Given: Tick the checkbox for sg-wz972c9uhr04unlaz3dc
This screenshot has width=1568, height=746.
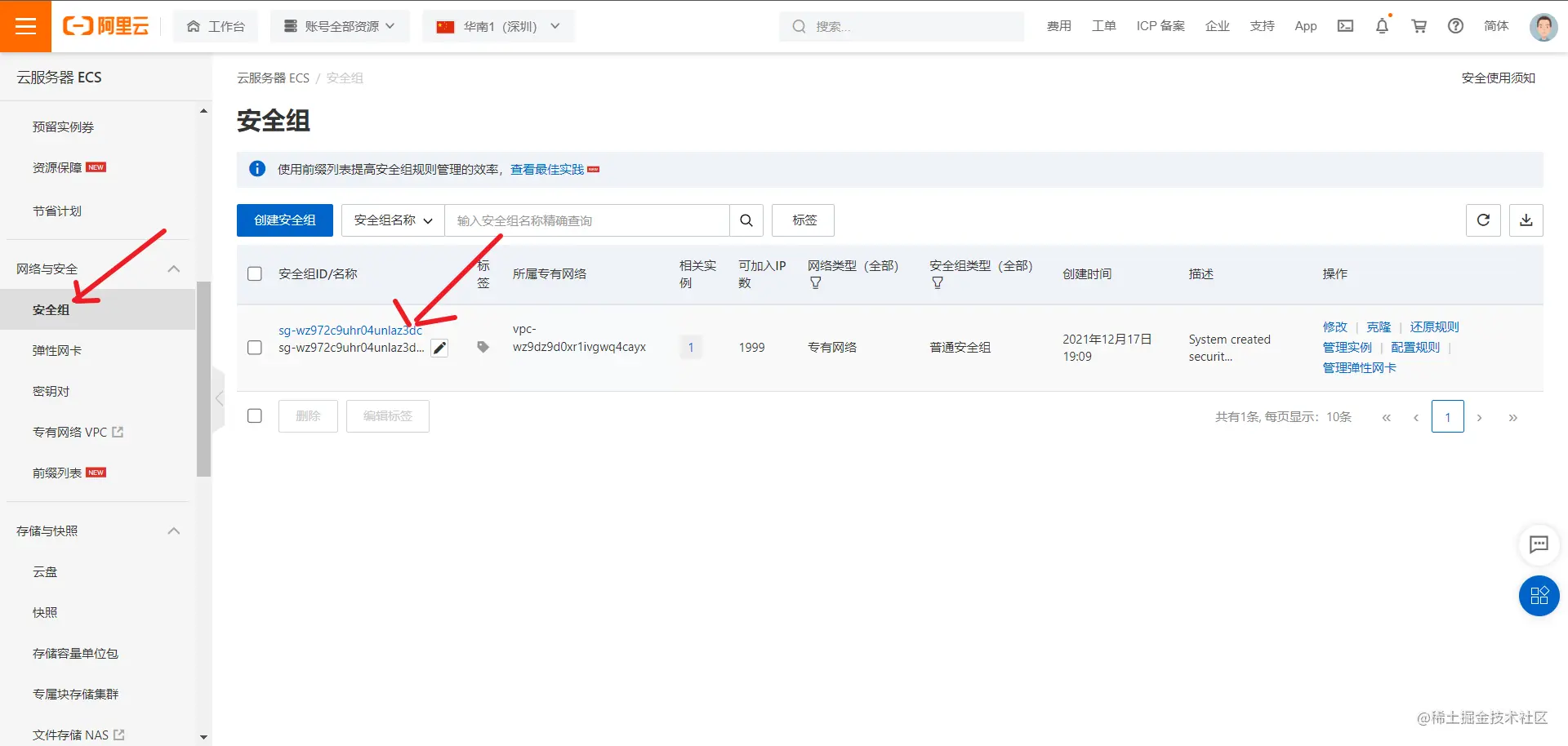Looking at the screenshot, I should (255, 348).
